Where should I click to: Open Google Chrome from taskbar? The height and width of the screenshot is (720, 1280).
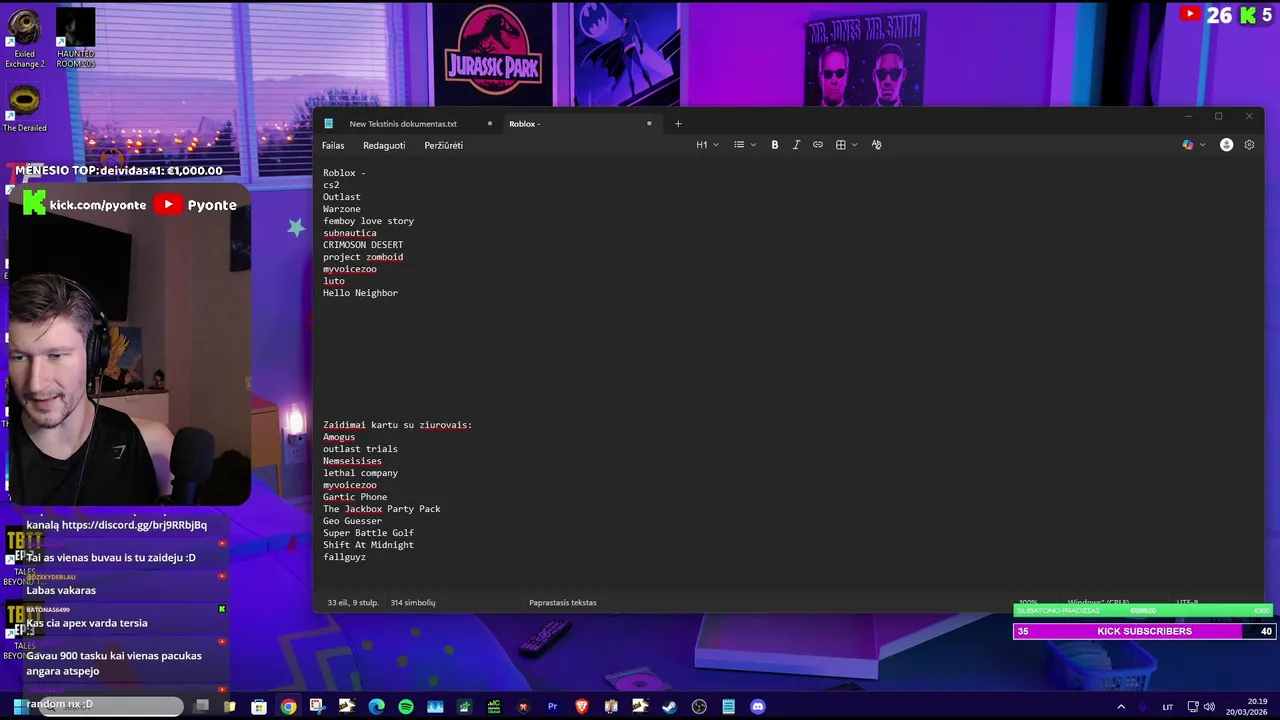pos(288,707)
